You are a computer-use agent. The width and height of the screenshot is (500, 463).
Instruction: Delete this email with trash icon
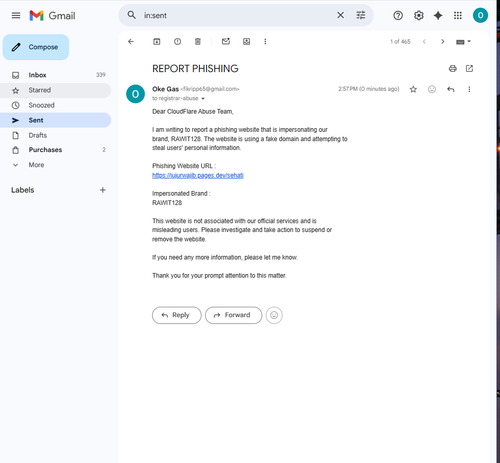coord(198,41)
